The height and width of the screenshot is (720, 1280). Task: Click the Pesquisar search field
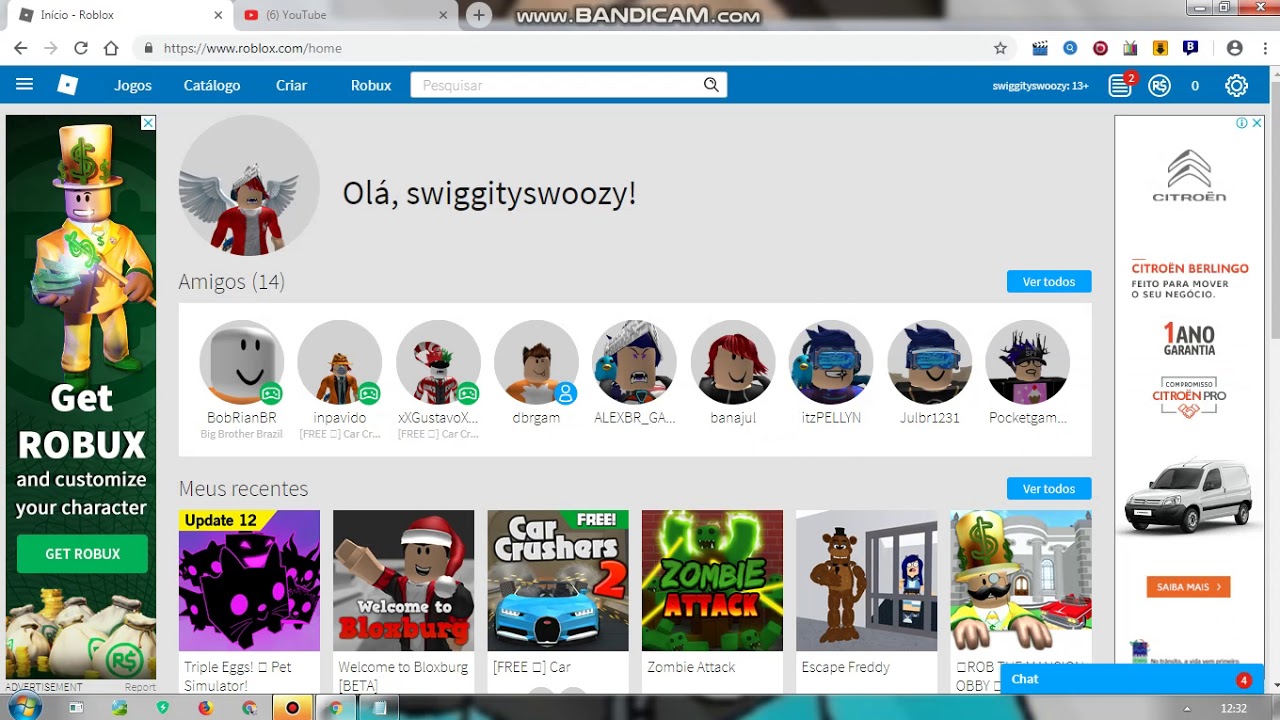click(568, 85)
